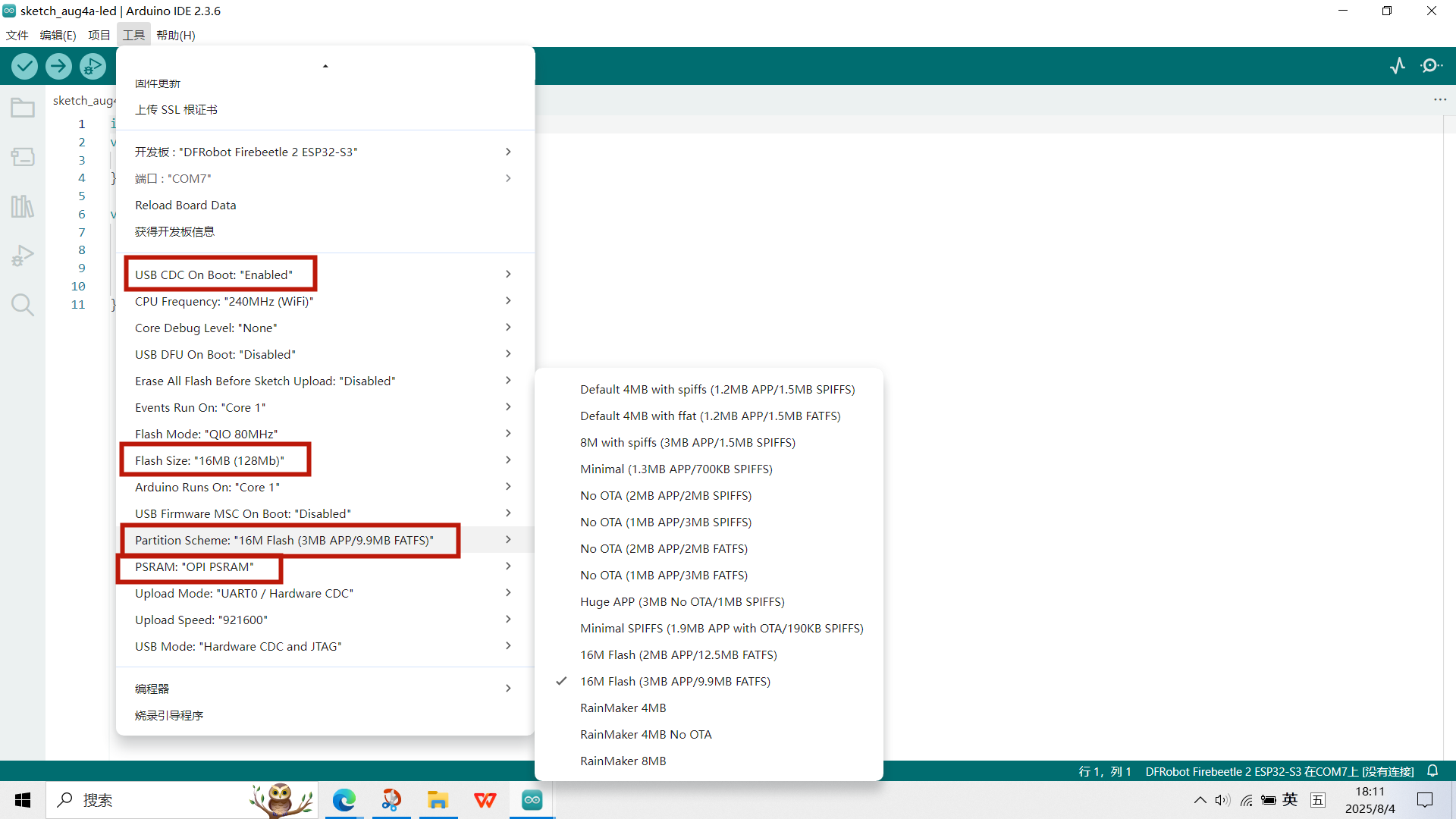Start the debugger with the Debug button
The width and height of the screenshot is (1456, 819).
click(x=93, y=67)
